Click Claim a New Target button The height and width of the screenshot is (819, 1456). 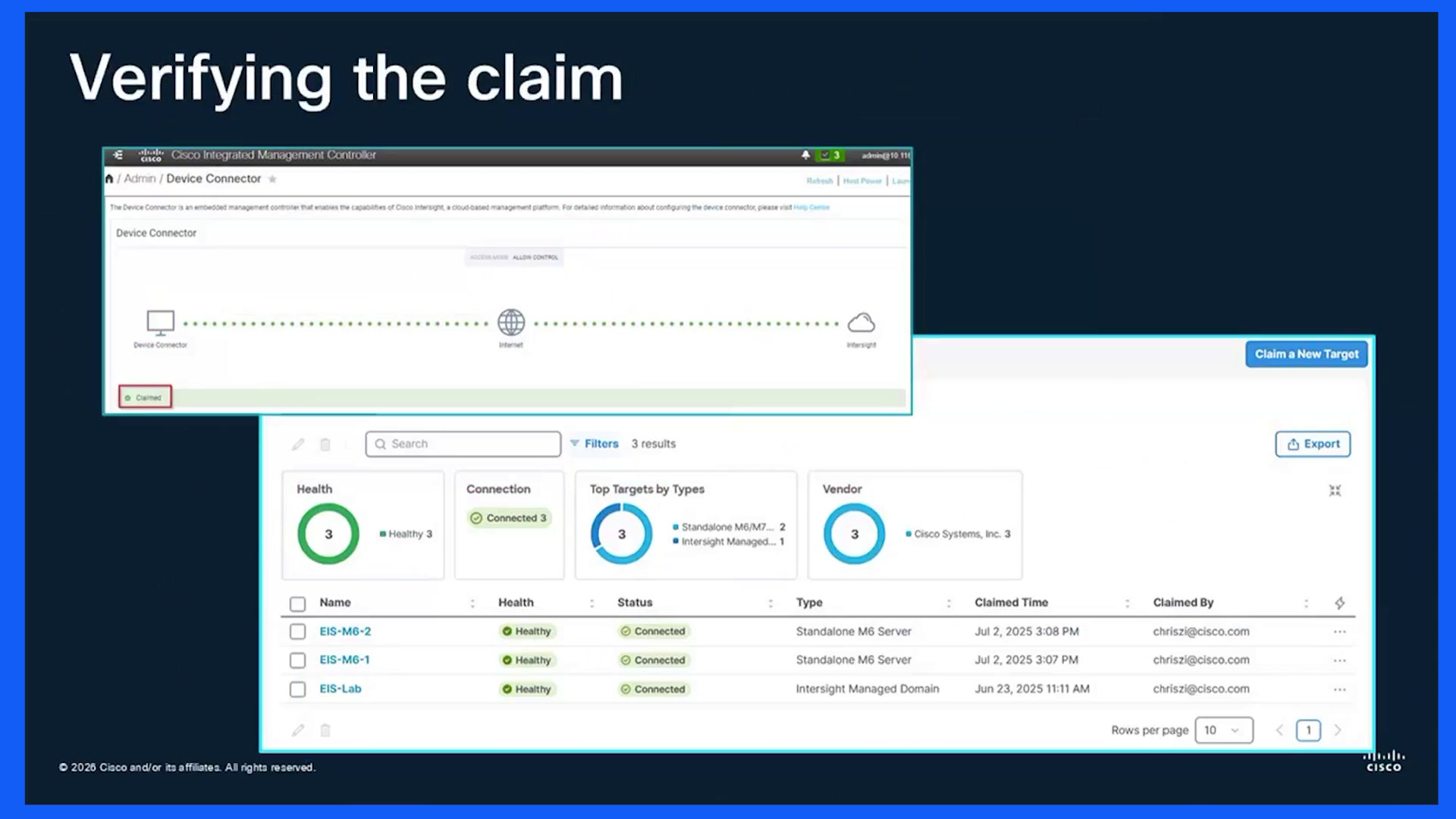point(1307,354)
